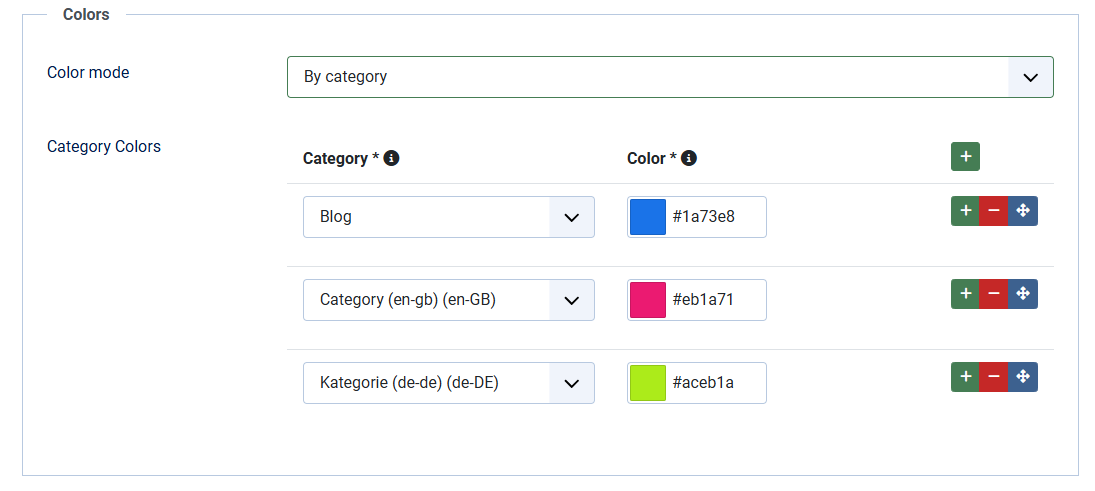This screenshot has height=491, width=1095.
Task: Click move handle for Kategorie (de-de) row
Action: click(1023, 377)
